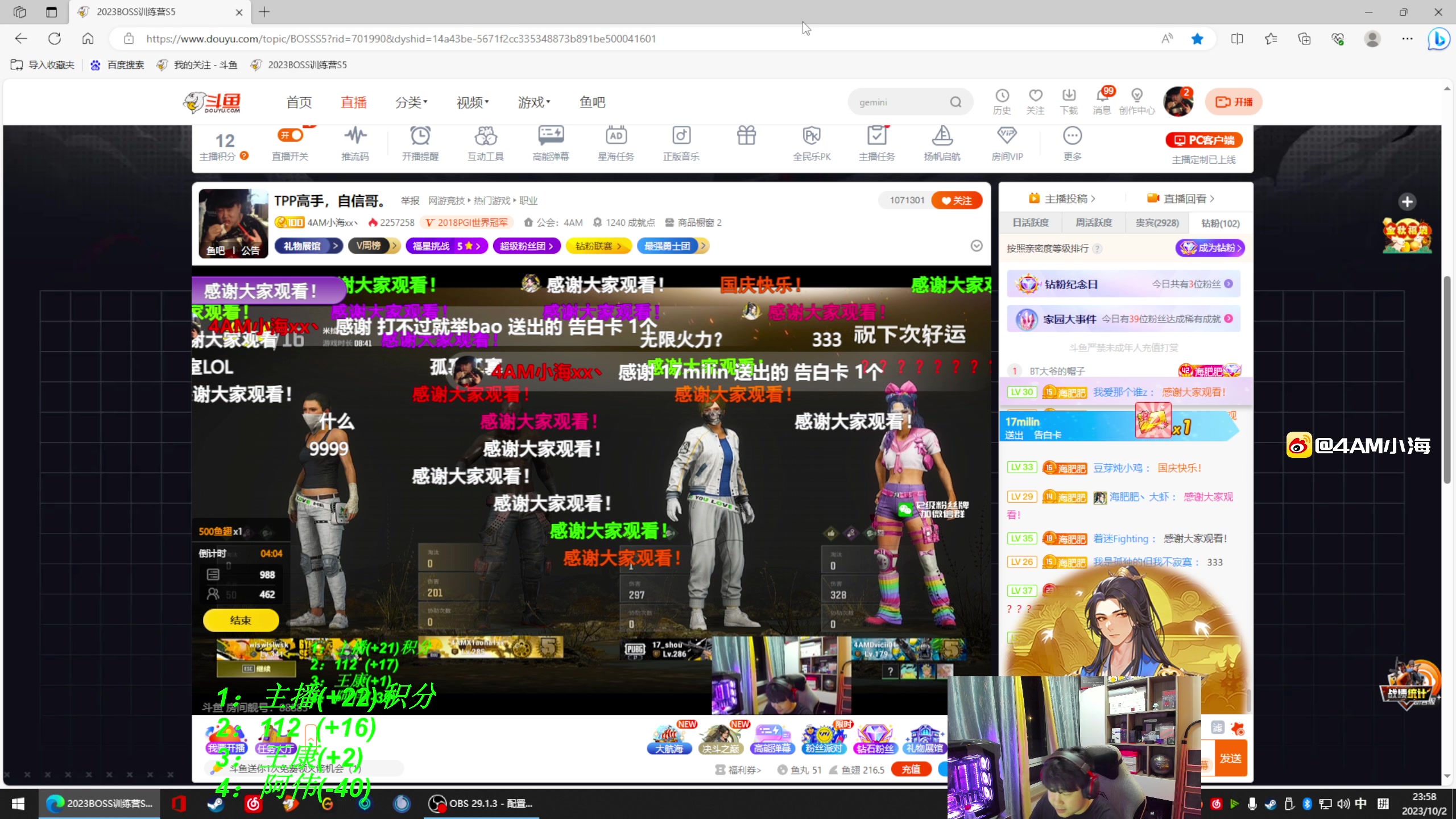Toggle the live broadcast 开 switch
The image size is (1456, 819).
pyautogui.click(x=289, y=135)
